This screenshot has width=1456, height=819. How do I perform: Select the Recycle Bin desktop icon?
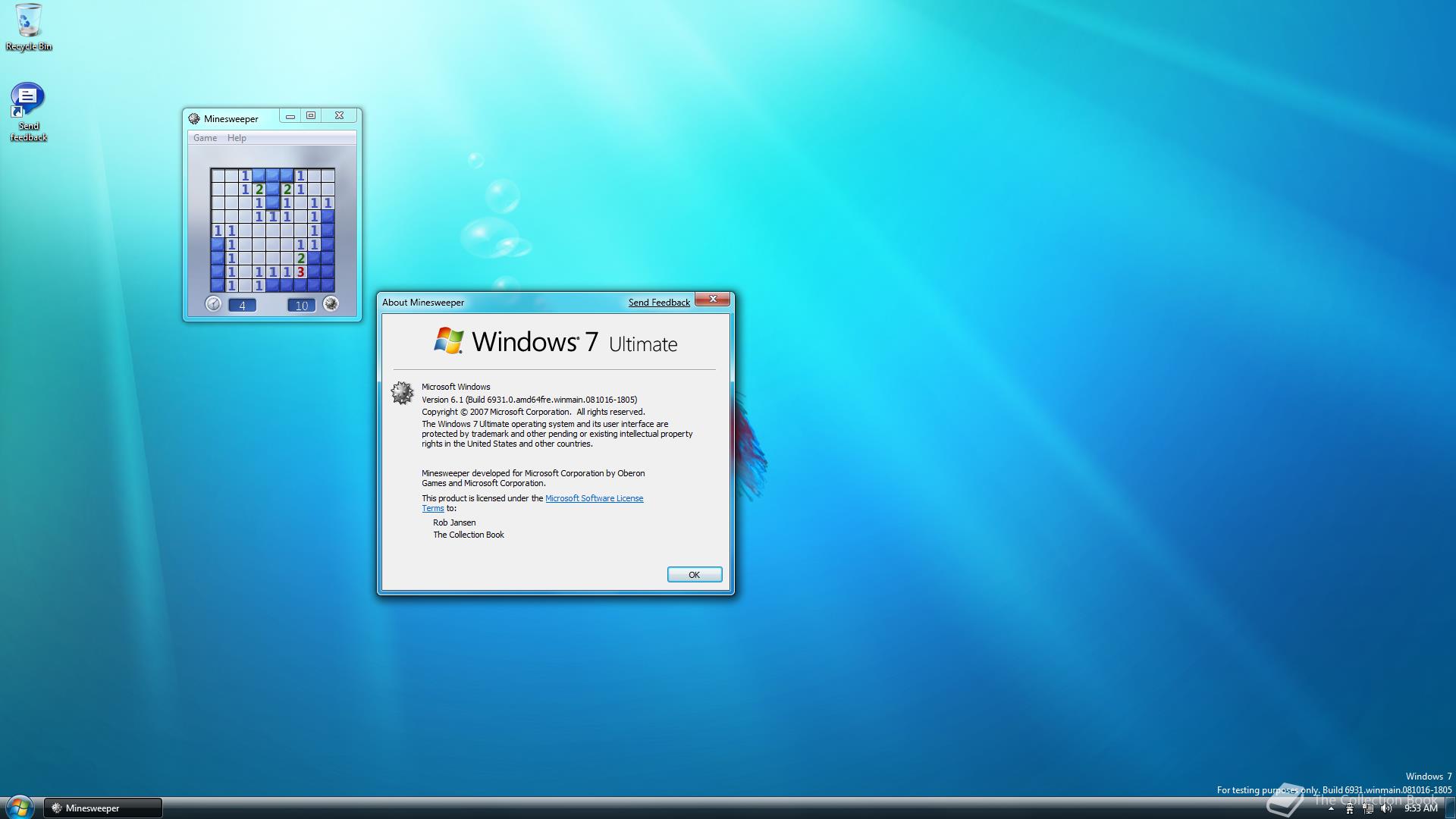pos(29,27)
